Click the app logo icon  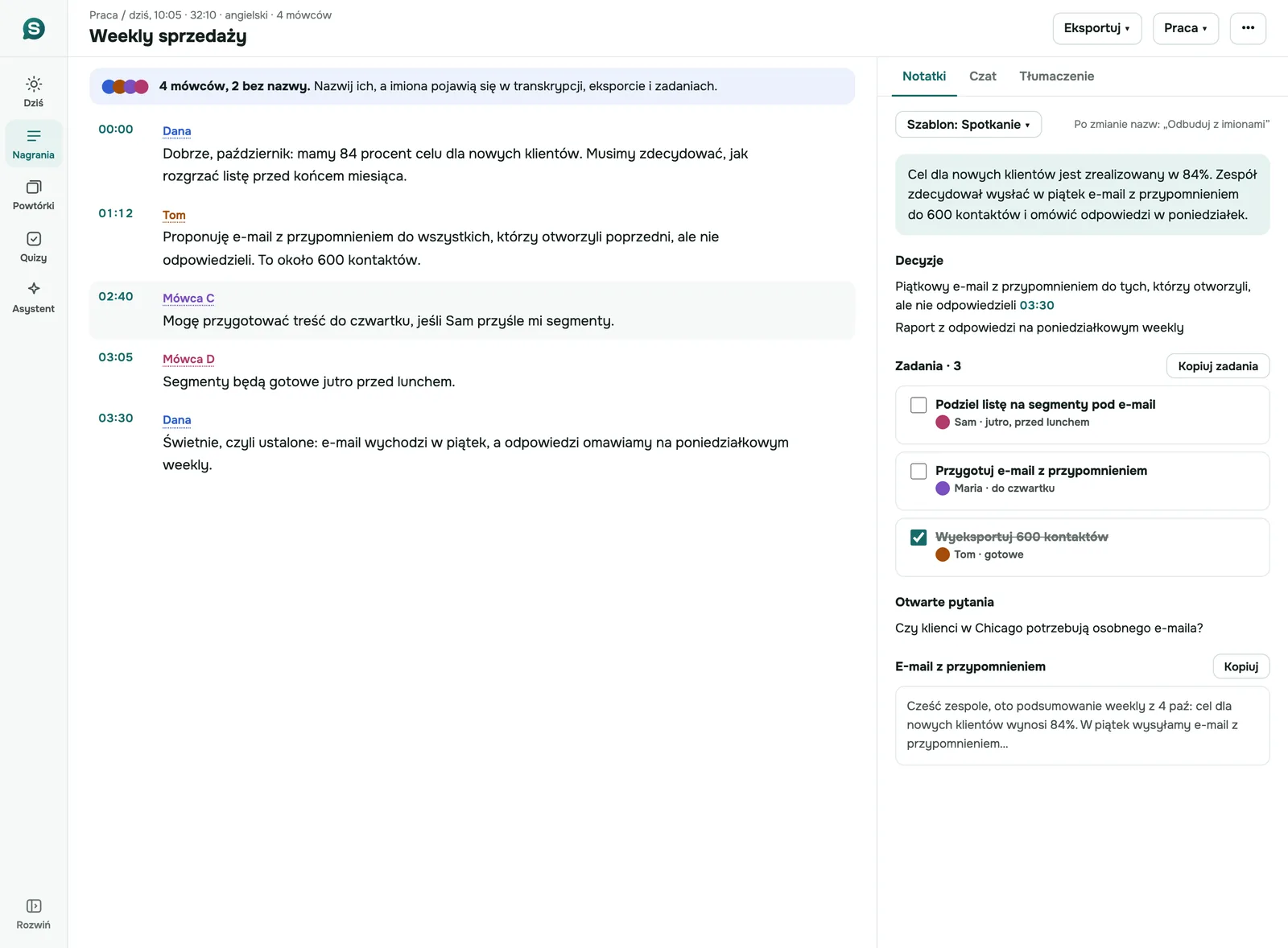[34, 29]
